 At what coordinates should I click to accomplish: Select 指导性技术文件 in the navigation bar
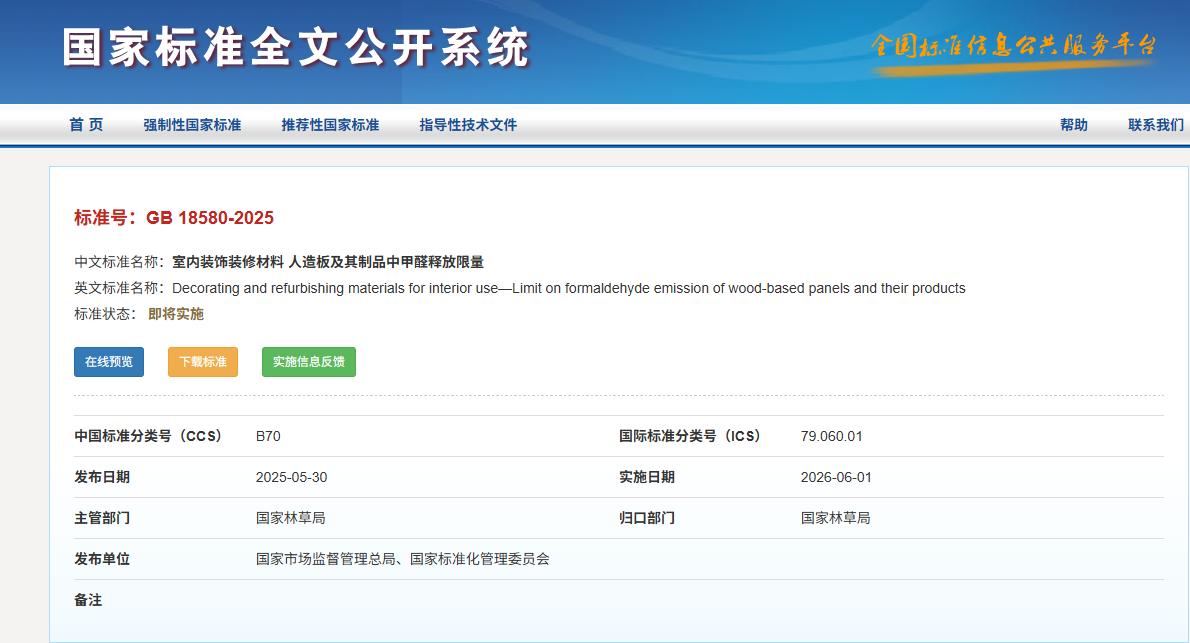pos(468,125)
